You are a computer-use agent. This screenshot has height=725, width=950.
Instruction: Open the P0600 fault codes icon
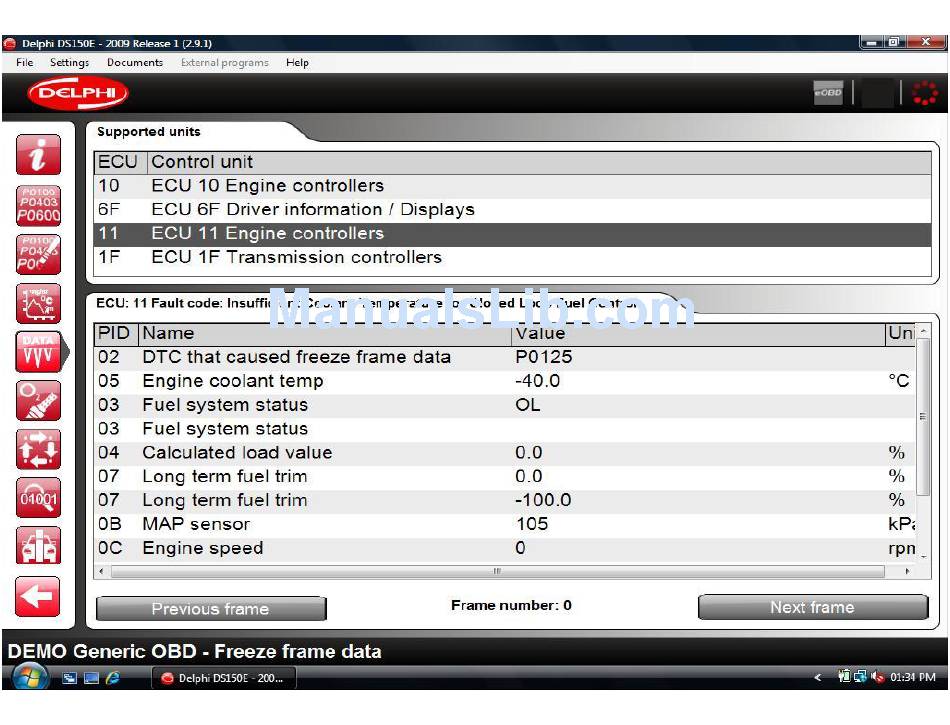pos(39,205)
